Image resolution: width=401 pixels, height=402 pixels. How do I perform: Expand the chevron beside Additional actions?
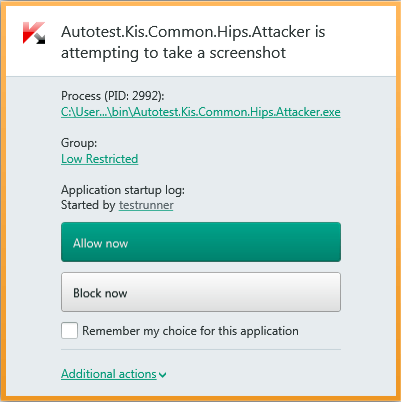163,375
